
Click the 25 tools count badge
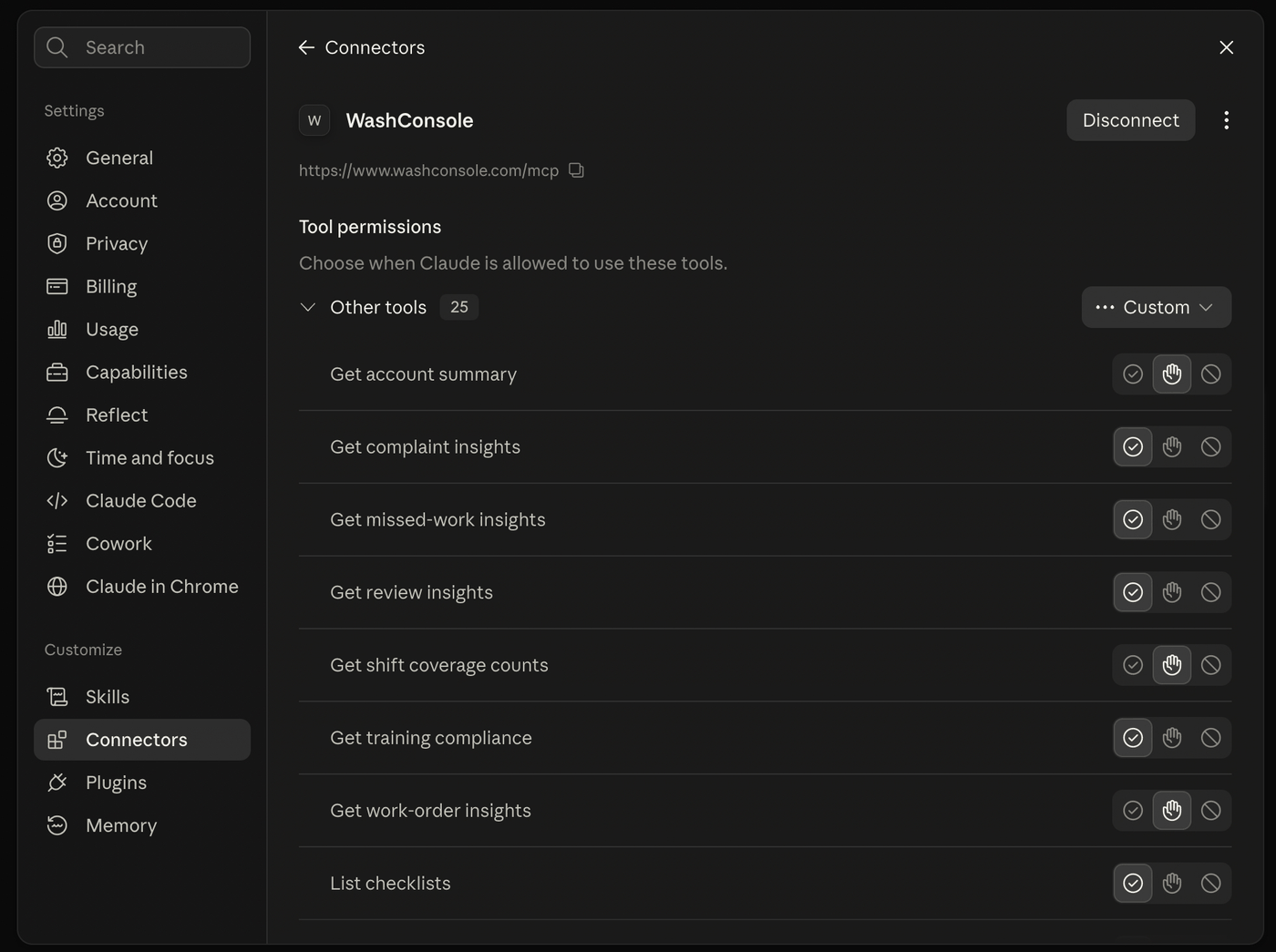coord(459,307)
